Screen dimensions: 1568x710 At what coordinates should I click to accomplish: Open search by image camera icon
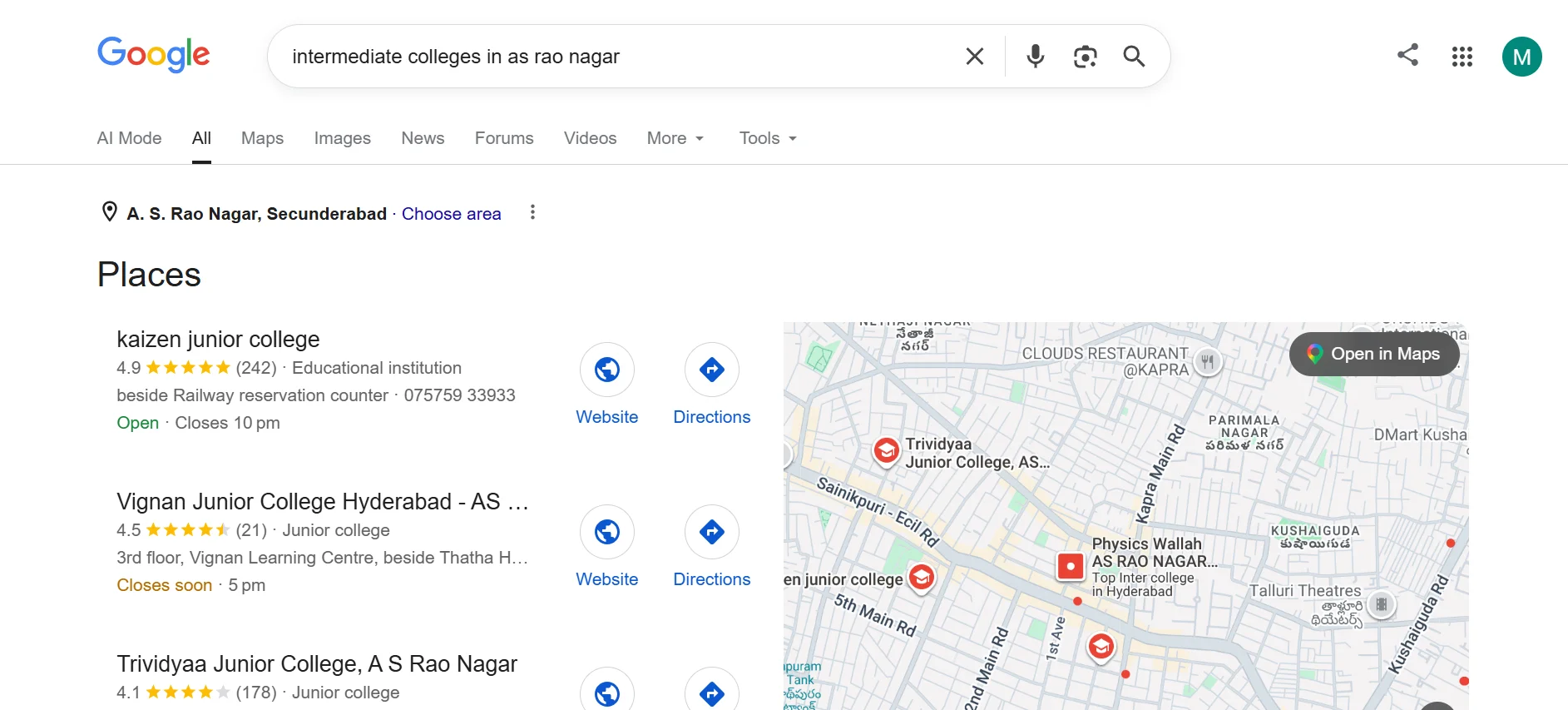(1085, 56)
